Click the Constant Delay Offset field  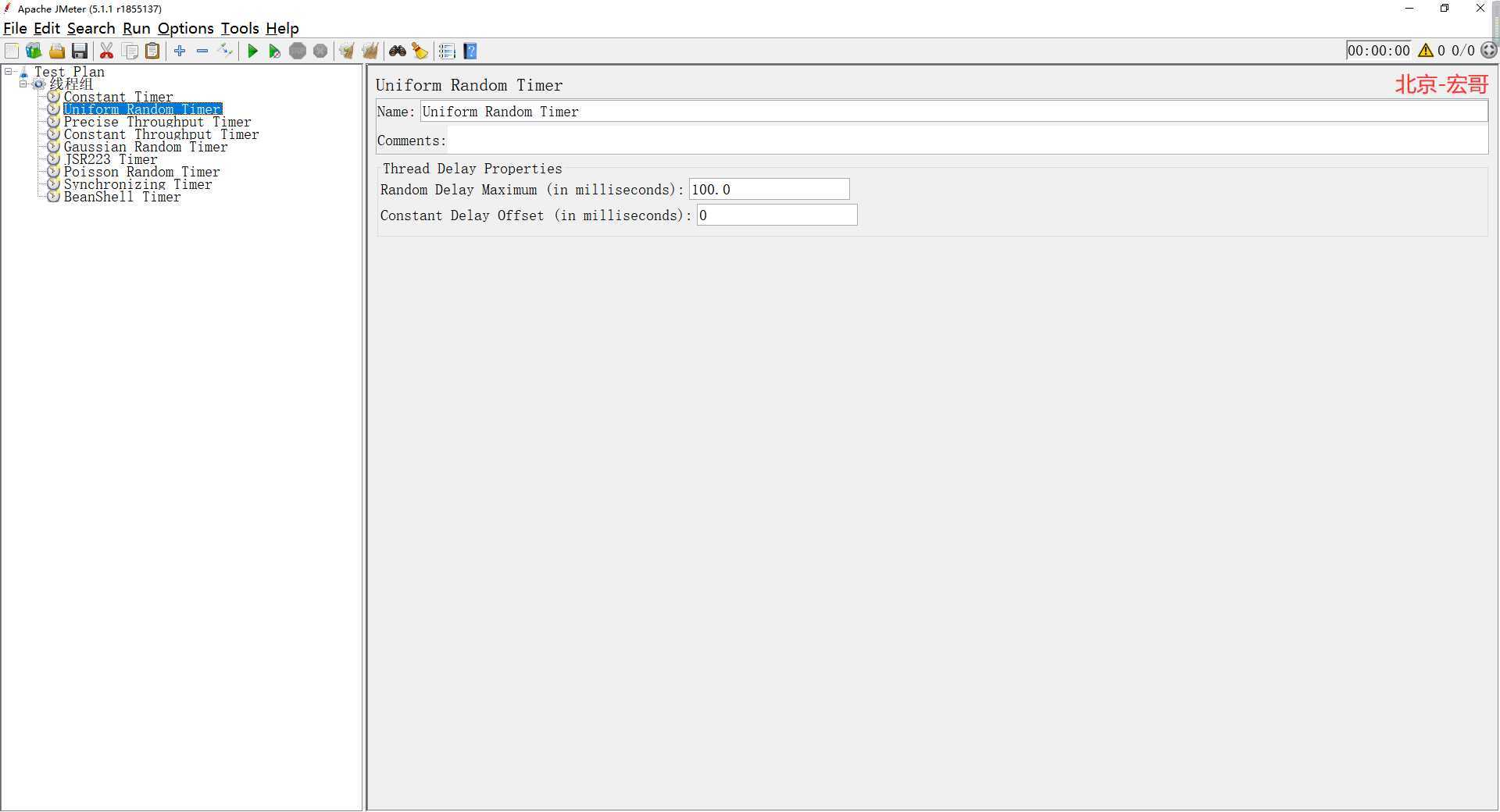tap(777, 215)
